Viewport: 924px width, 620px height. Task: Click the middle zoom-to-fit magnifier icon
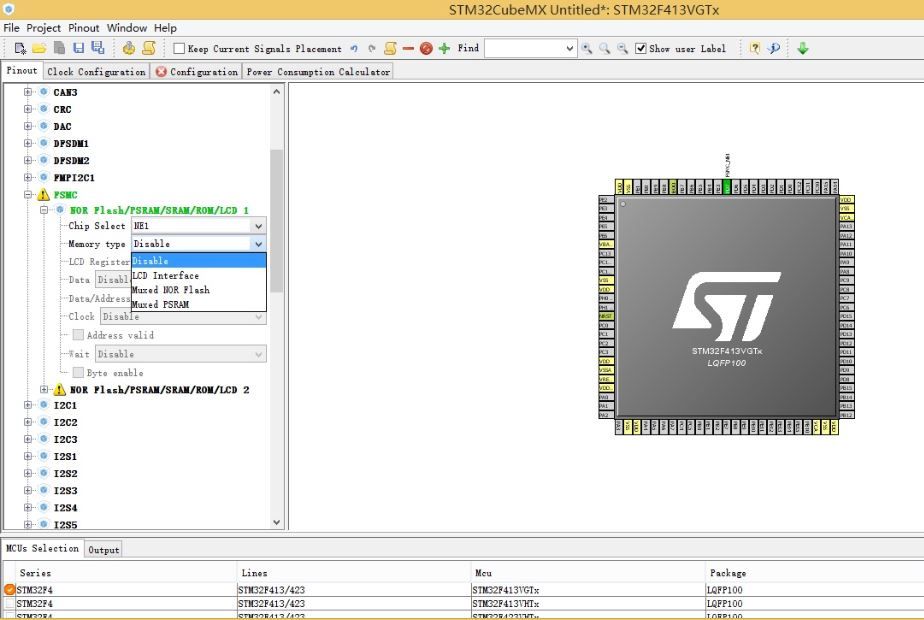coord(605,48)
